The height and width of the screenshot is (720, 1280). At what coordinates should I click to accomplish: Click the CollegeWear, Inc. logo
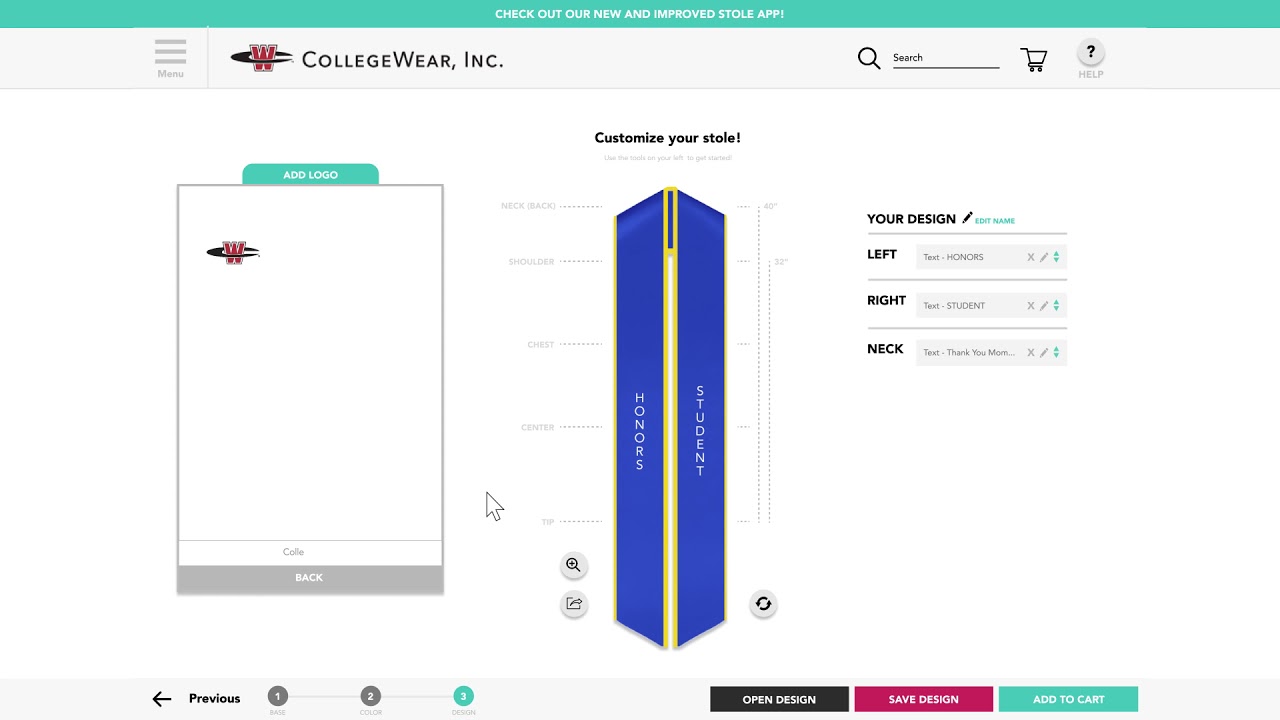[366, 59]
